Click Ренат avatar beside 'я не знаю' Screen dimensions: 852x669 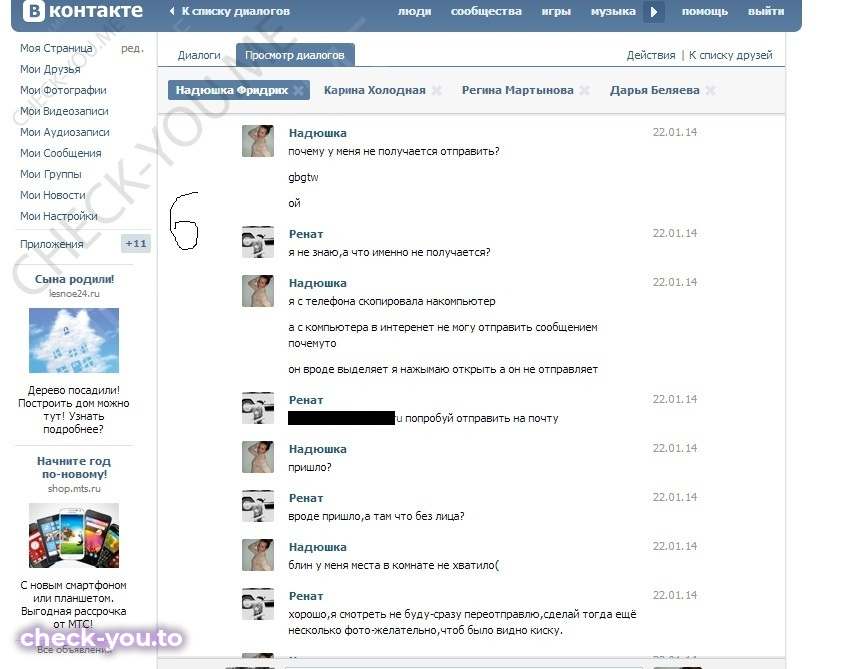pyautogui.click(x=258, y=242)
